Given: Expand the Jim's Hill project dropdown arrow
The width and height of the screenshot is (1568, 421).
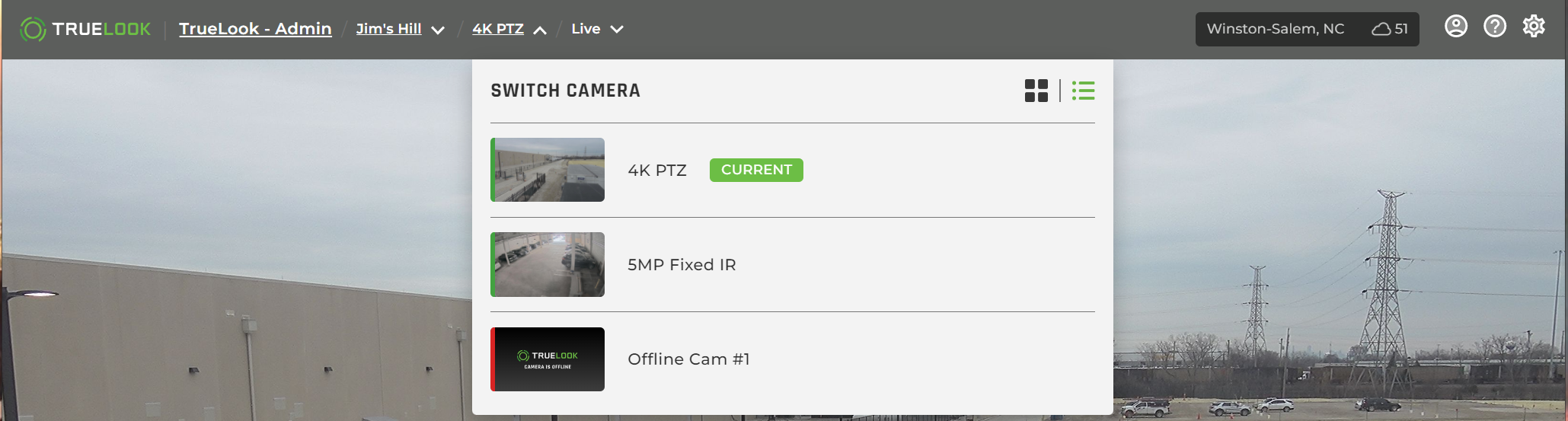Looking at the screenshot, I should click(438, 30).
